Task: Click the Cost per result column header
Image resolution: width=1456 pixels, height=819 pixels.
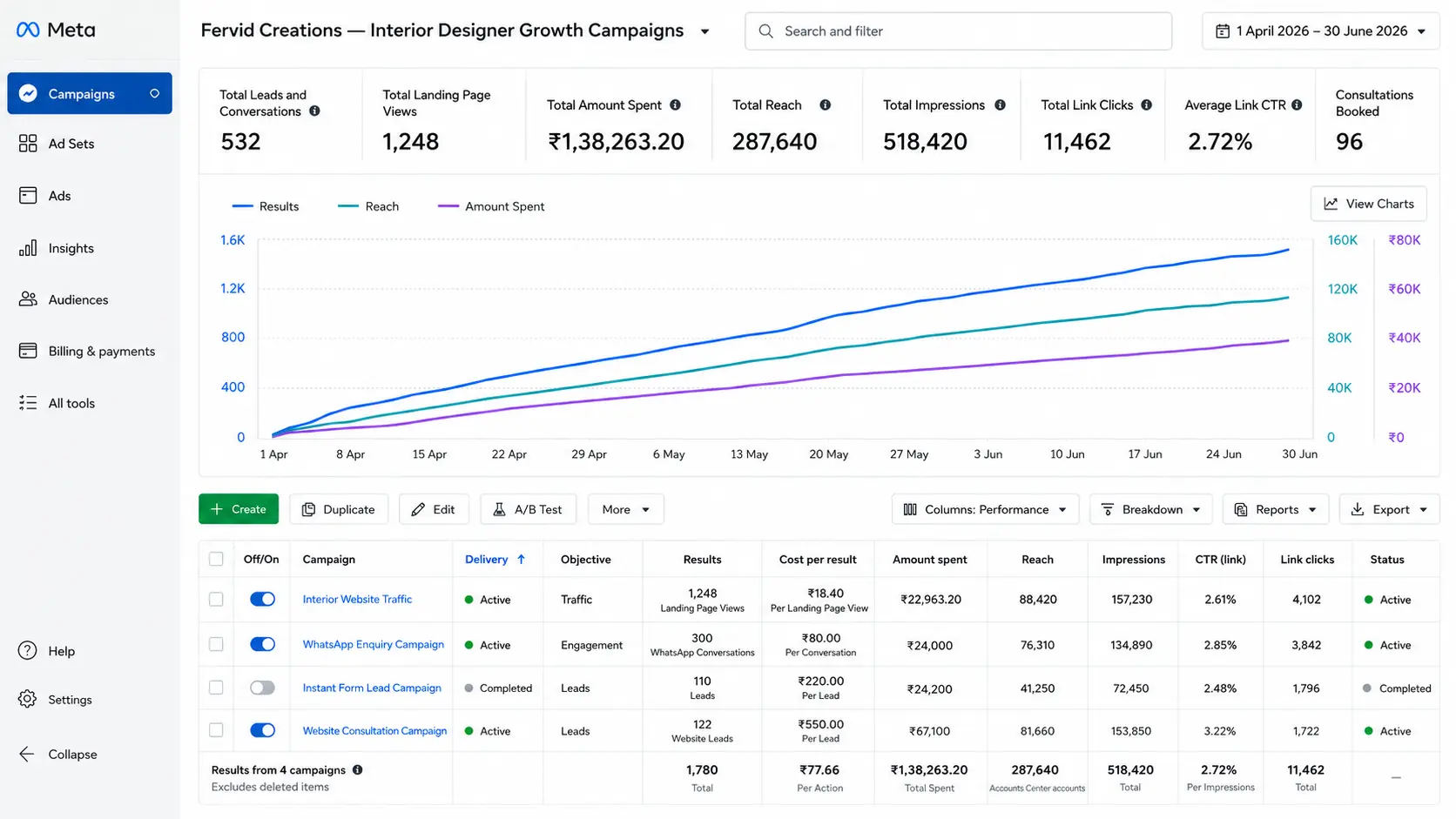Action: pyautogui.click(x=818, y=560)
